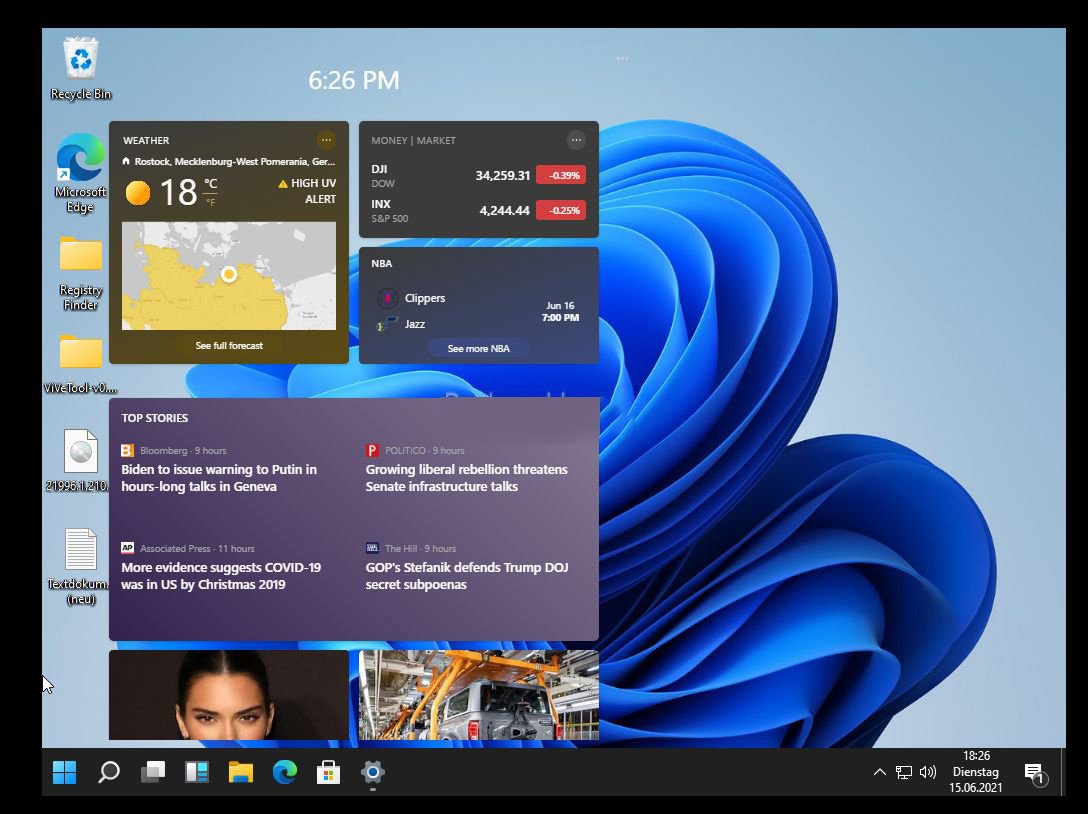The width and height of the screenshot is (1088, 814).
Task: Open the notification center icon
Action: (1035, 773)
